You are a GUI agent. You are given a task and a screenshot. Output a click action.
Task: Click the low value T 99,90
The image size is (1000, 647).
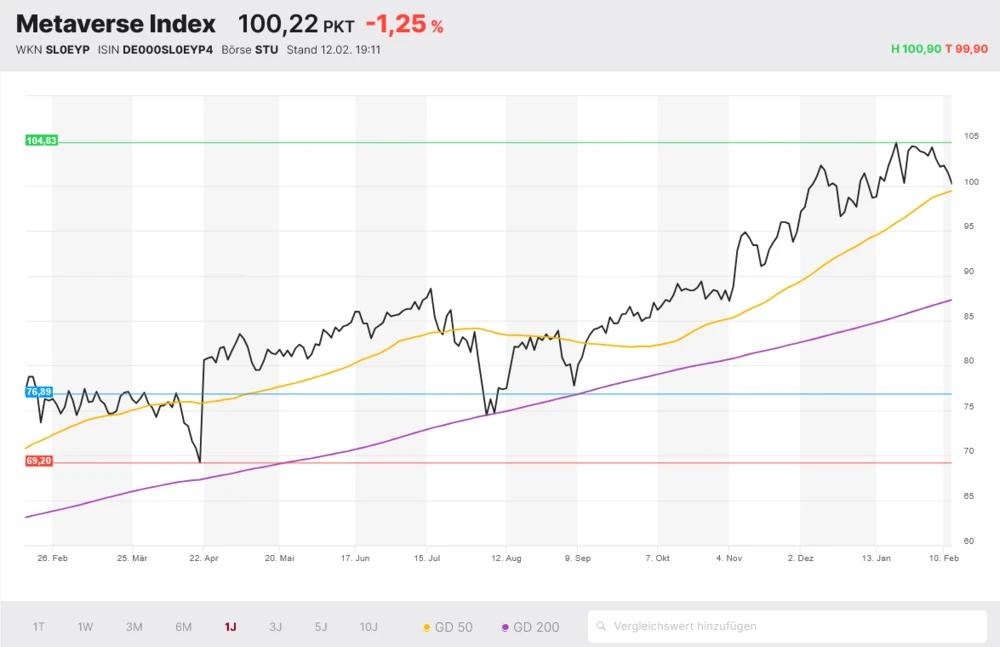(x=965, y=47)
